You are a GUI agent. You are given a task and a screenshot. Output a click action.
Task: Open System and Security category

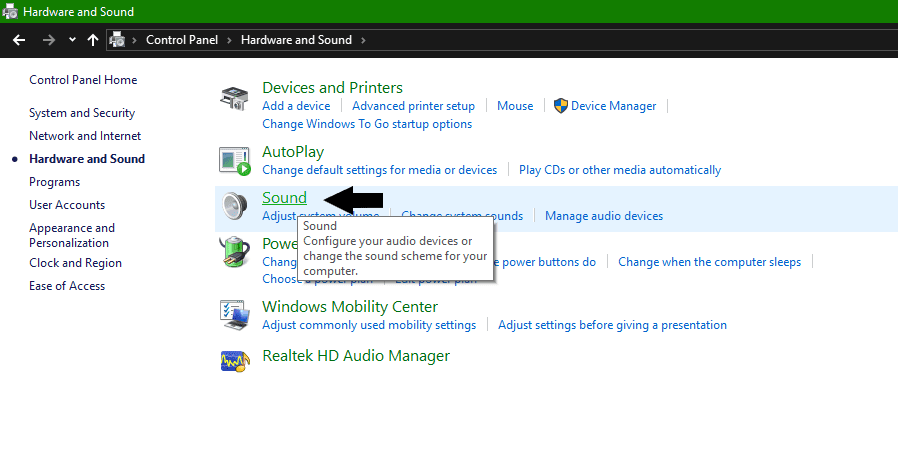coord(82,113)
